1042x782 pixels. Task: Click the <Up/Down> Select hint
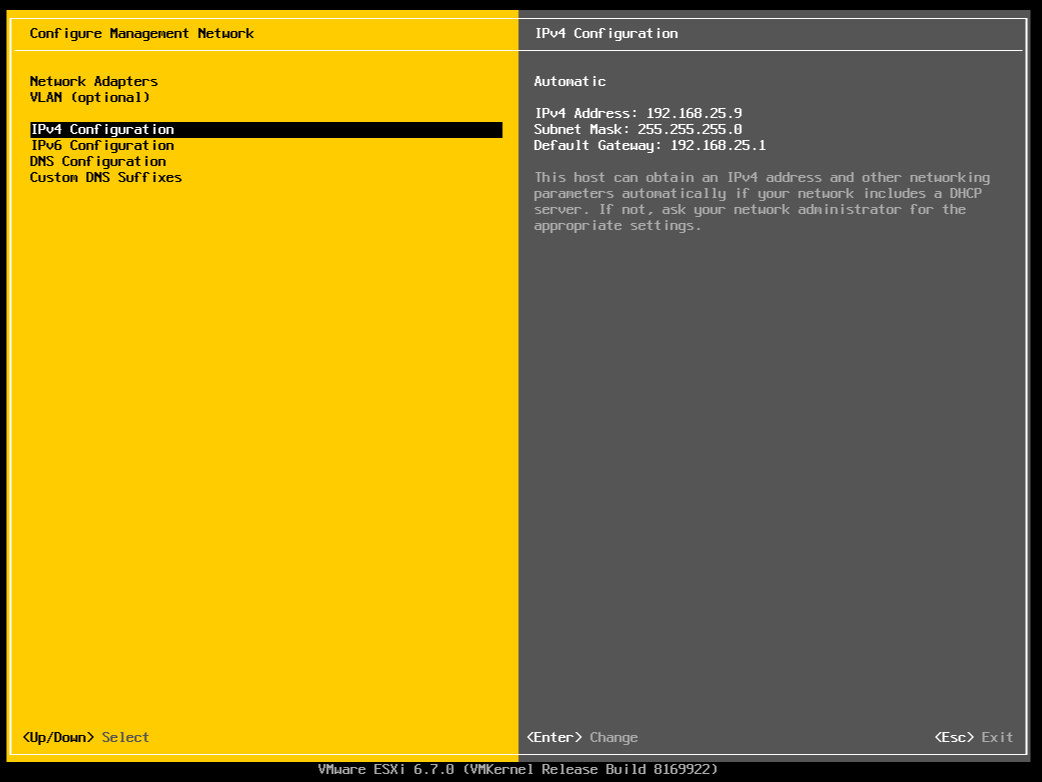[86, 737]
